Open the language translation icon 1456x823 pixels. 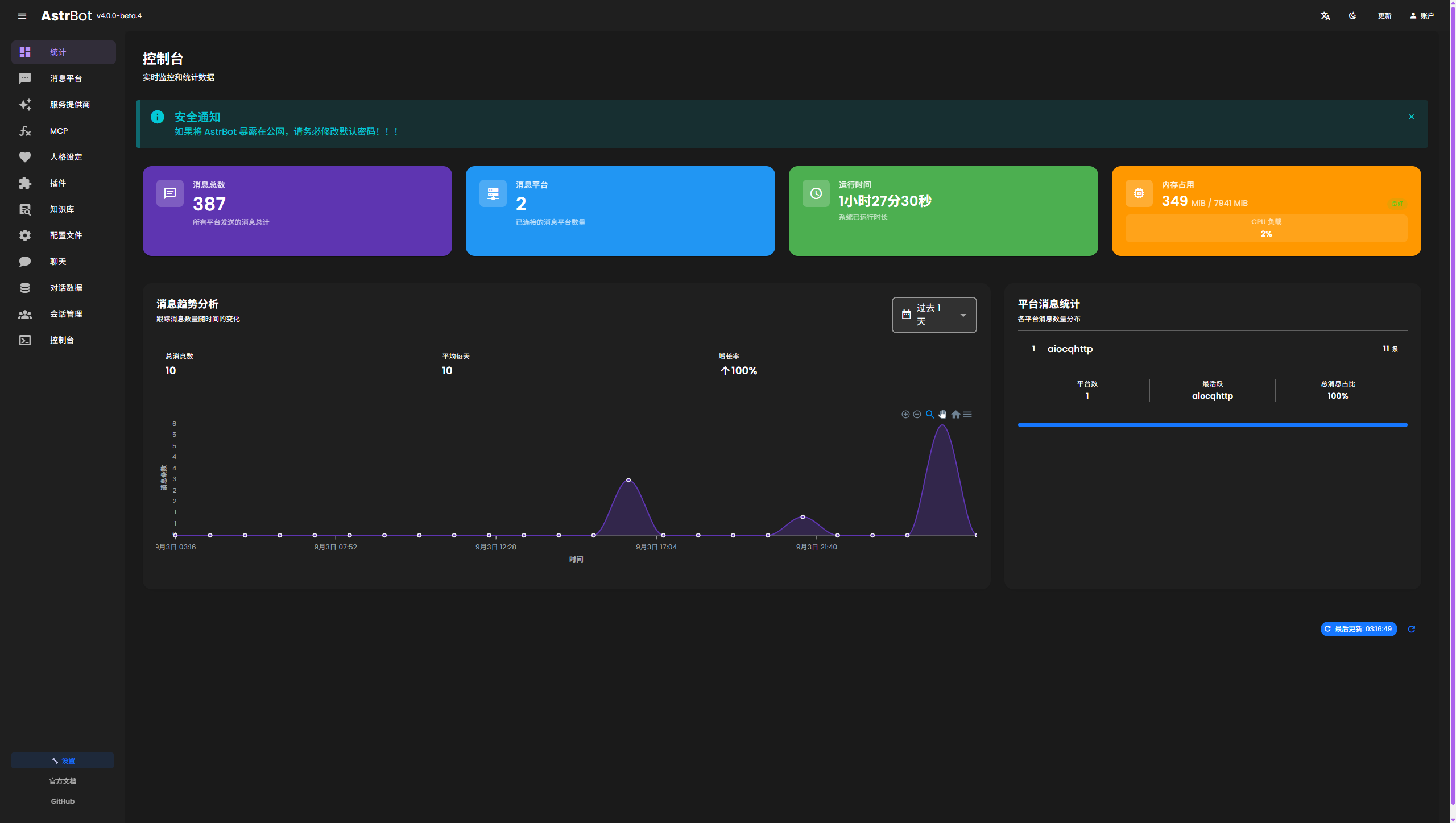point(1325,16)
